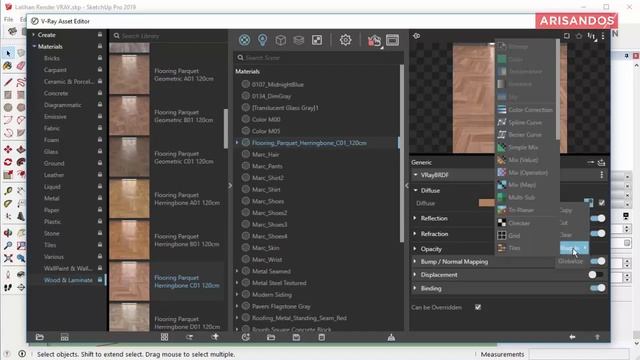The height and width of the screenshot is (360, 640).
Task: Expand the Reflection section
Action: 415,218
